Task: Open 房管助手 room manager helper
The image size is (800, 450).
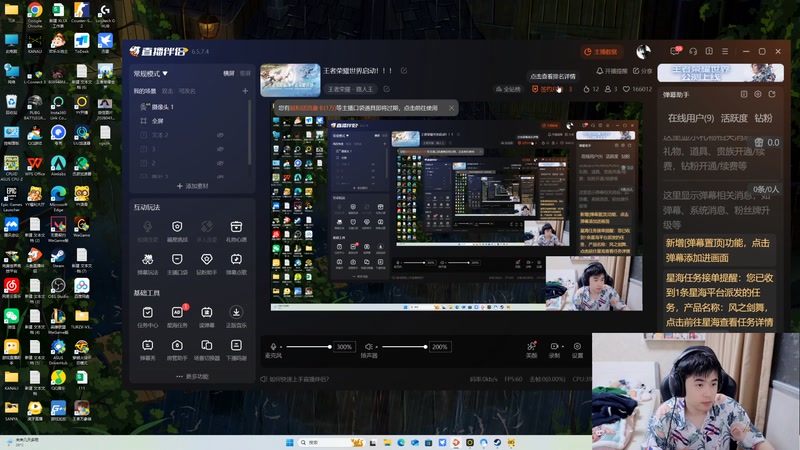Action: pyautogui.click(x=177, y=349)
